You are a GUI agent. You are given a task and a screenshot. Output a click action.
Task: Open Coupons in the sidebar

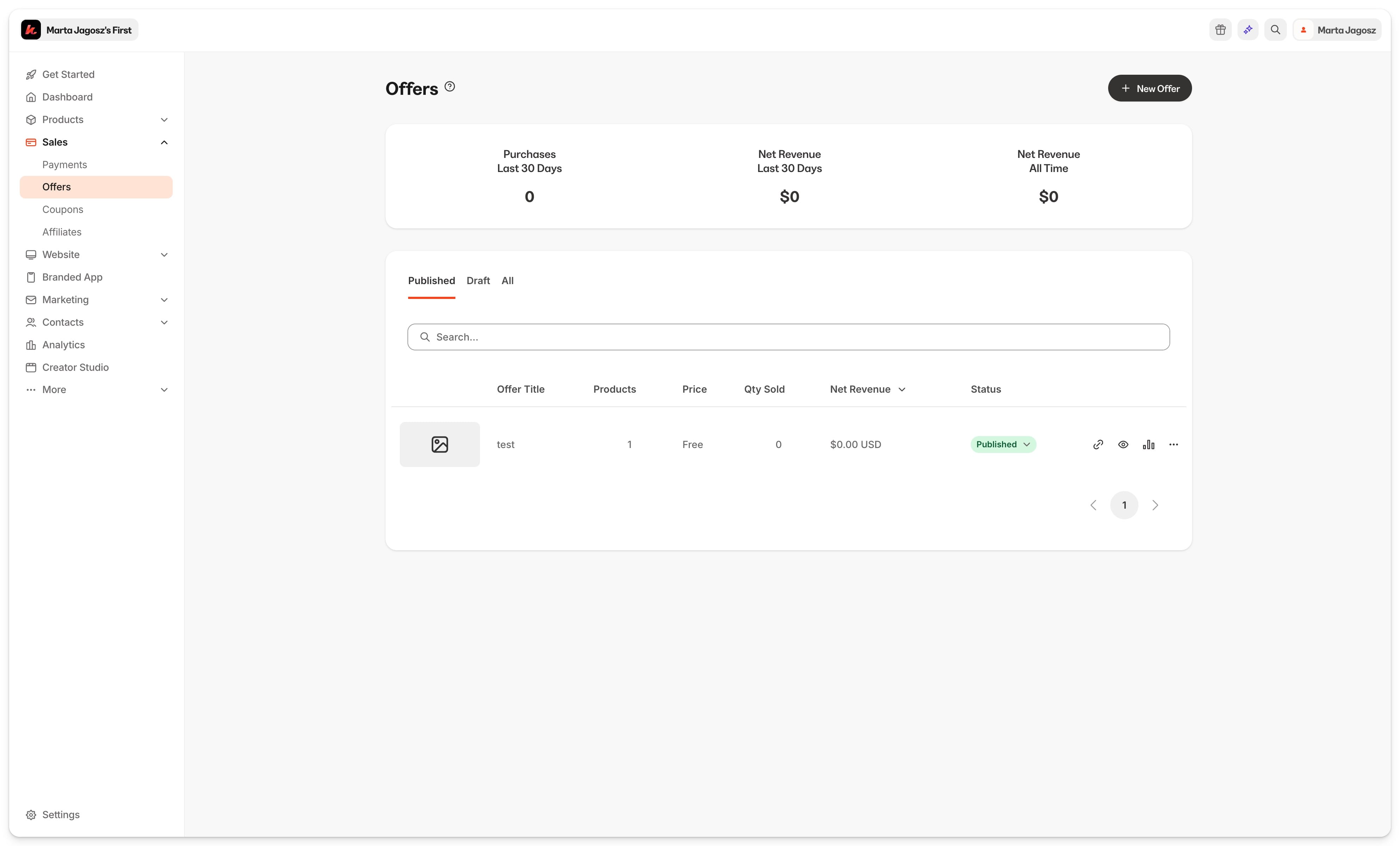click(96, 210)
